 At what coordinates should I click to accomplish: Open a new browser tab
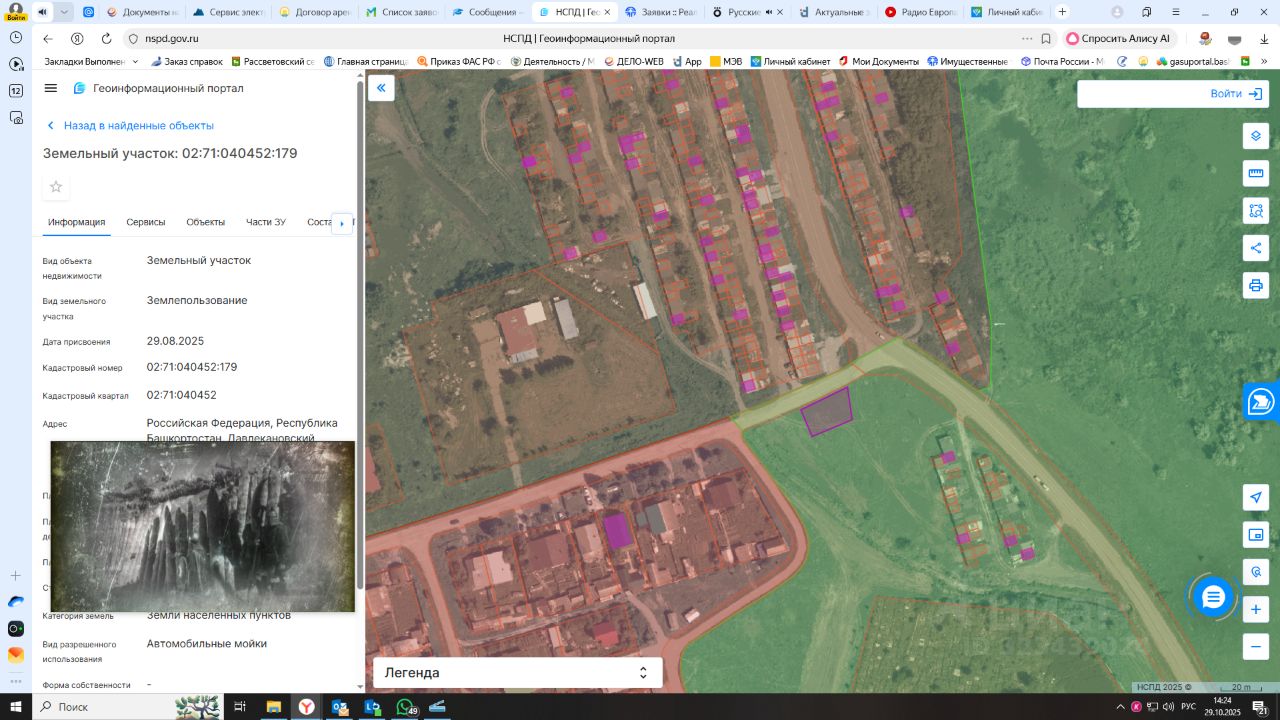pyautogui.click(x=1062, y=12)
